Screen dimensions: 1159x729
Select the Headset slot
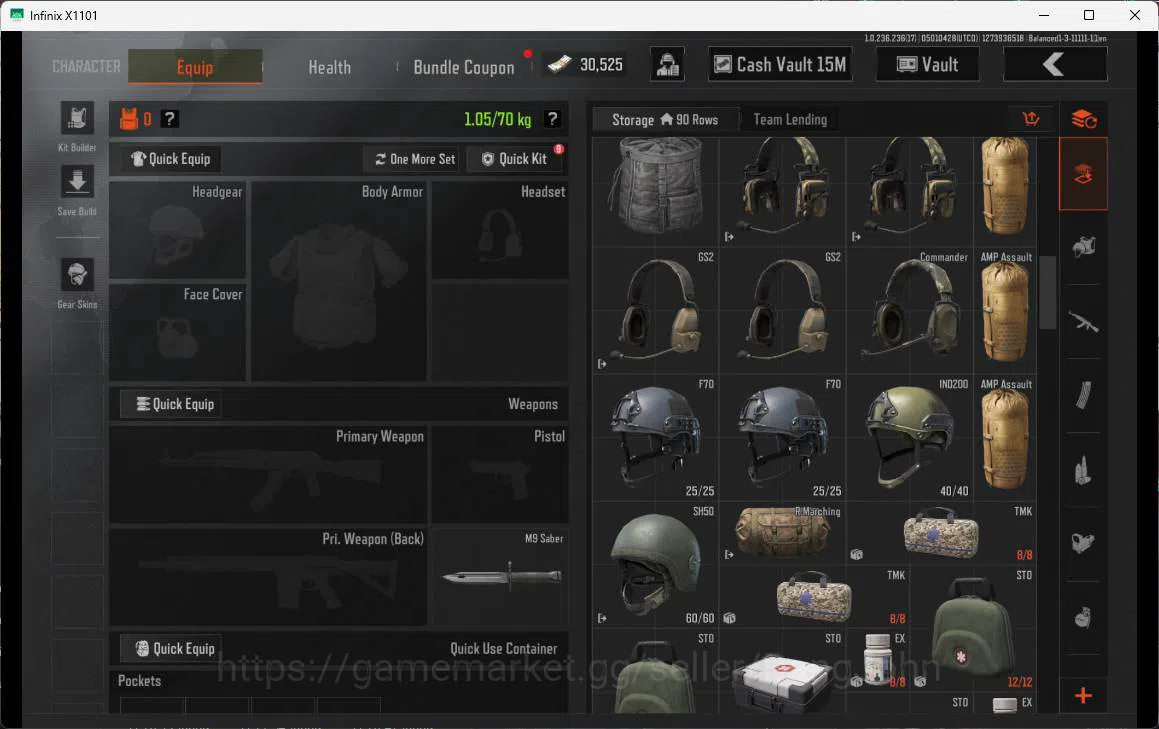[x=500, y=230]
